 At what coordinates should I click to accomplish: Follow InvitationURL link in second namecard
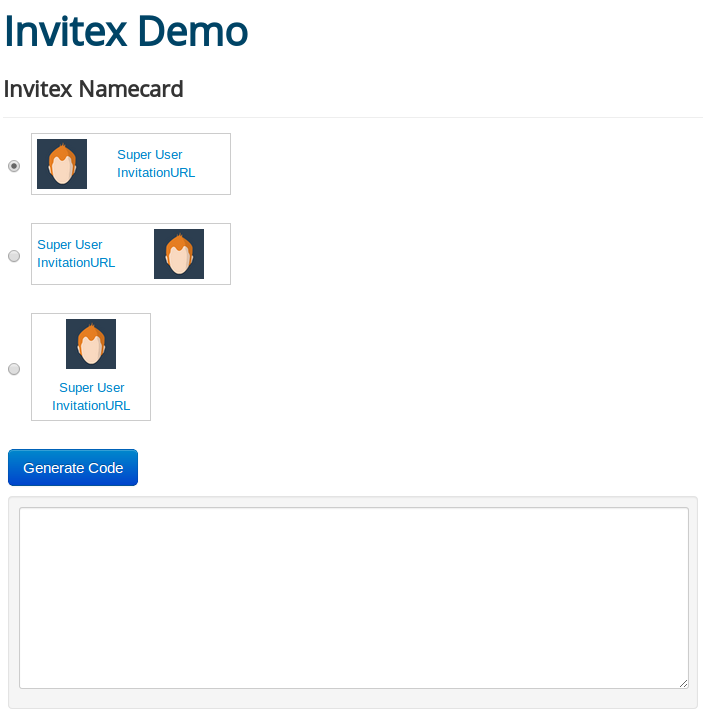point(76,263)
